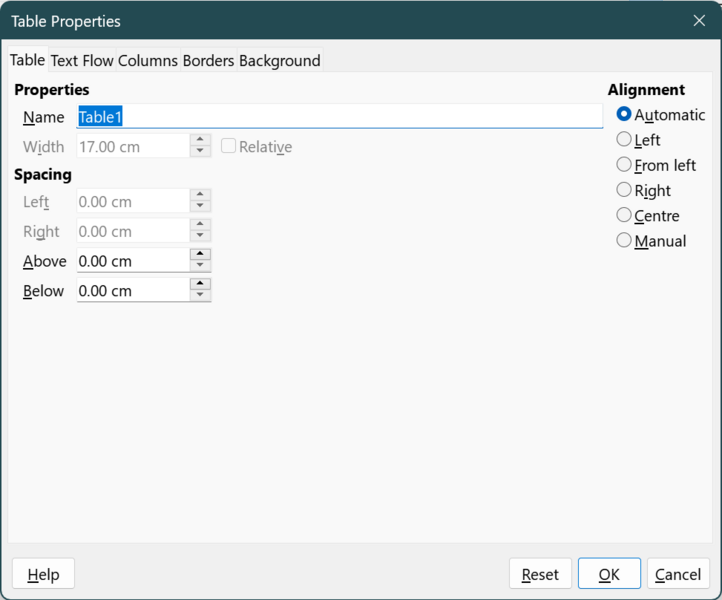Increase the Below spacing value
Viewport: 722px width, 600px height.
pyautogui.click(x=200, y=284)
